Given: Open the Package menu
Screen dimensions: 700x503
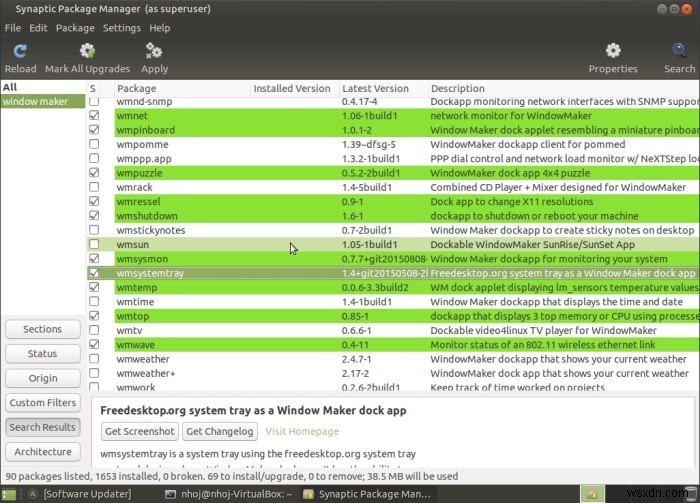Looking at the screenshot, I should tap(75, 28).
